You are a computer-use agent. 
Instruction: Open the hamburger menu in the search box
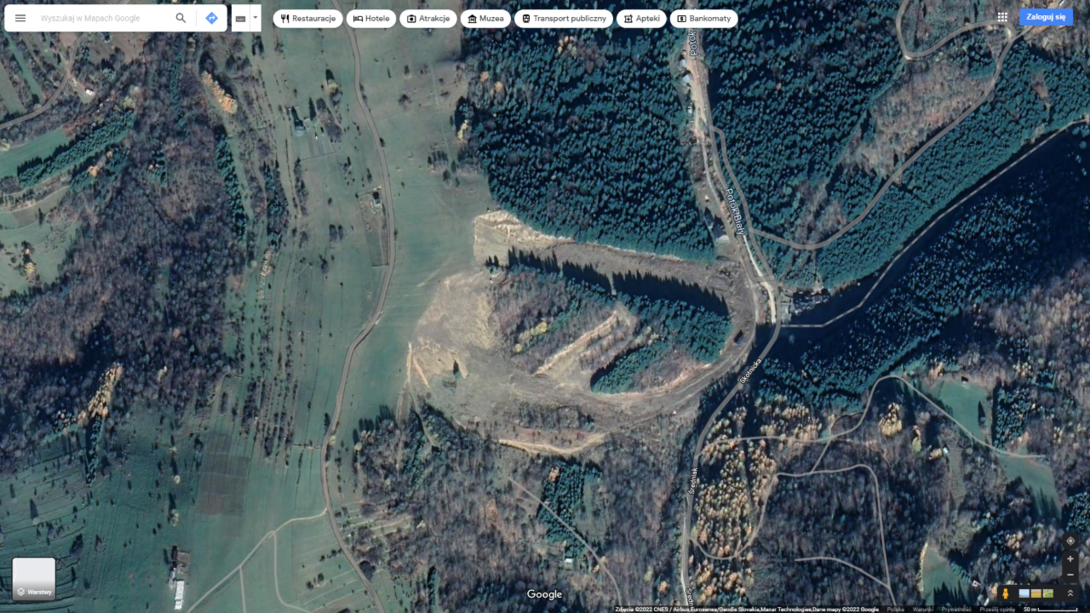pyautogui.click(x=20, y=18)
